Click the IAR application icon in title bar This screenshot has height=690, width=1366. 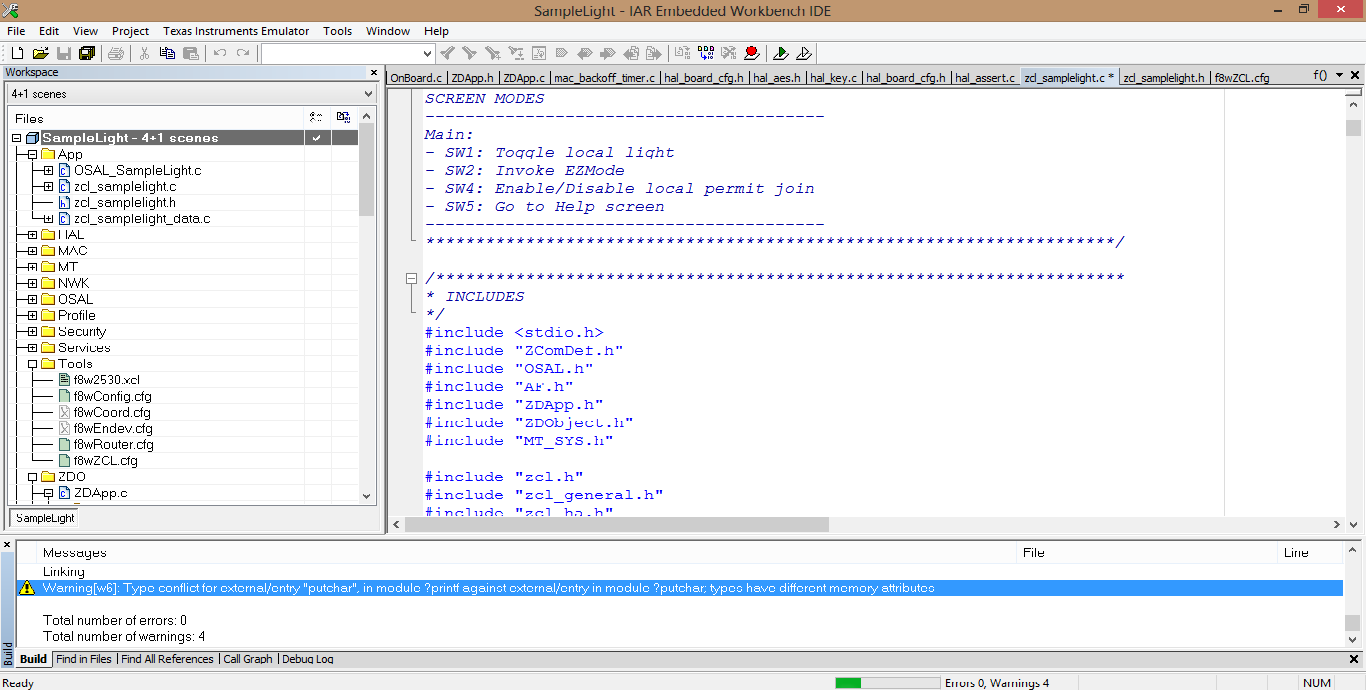(x=11, y=11)
